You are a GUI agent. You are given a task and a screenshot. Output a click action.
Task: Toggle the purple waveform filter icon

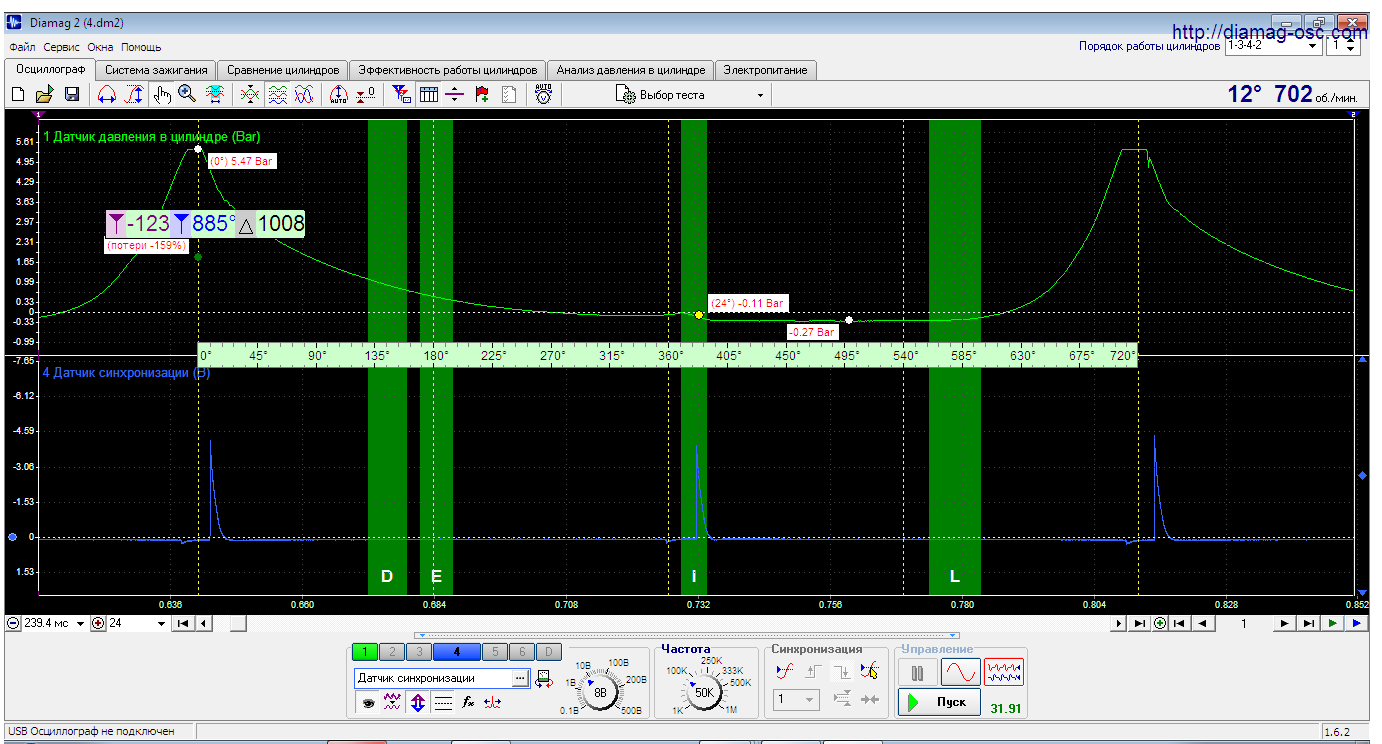tap(392, 703)
